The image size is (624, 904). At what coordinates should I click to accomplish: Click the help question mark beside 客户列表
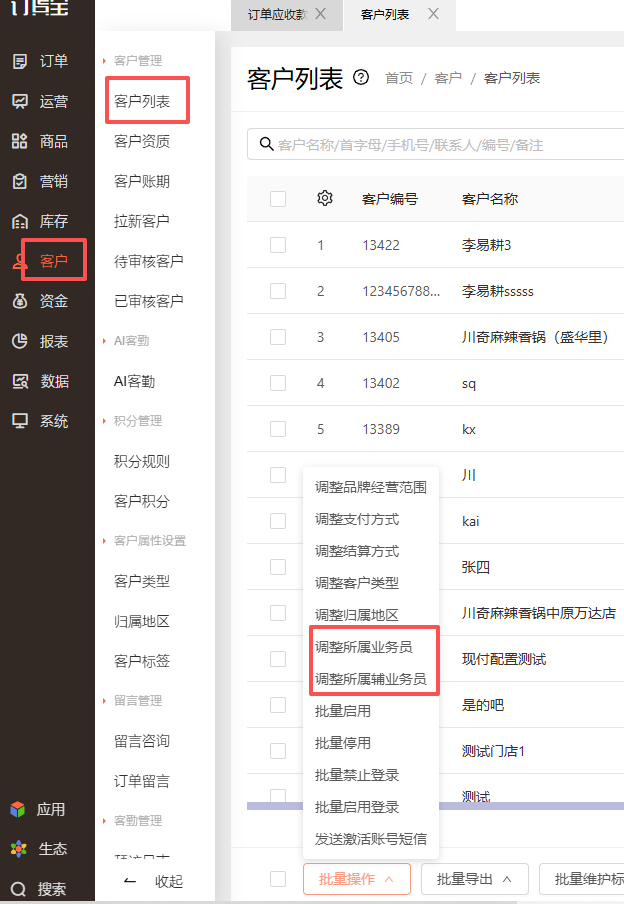[x=361, y=77]
